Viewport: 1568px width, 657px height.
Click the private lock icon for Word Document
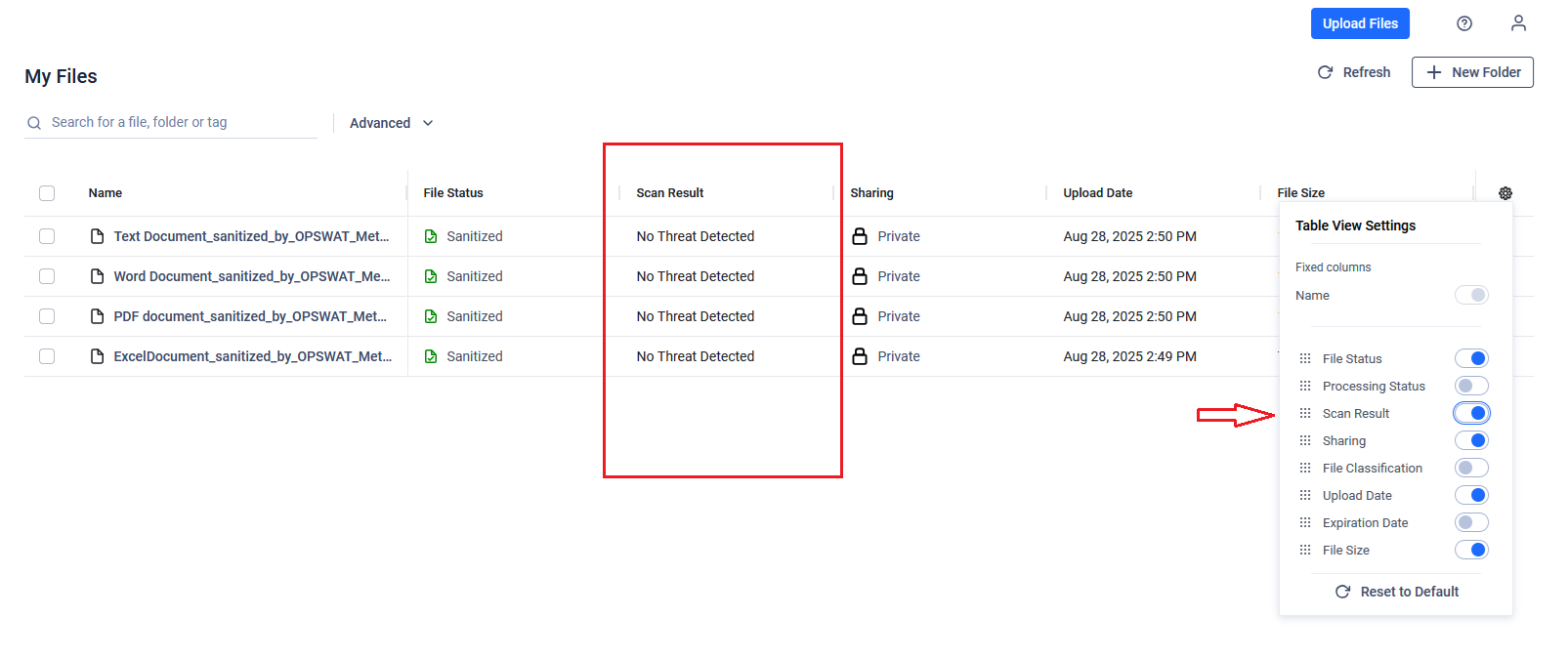tap(860, 276)
